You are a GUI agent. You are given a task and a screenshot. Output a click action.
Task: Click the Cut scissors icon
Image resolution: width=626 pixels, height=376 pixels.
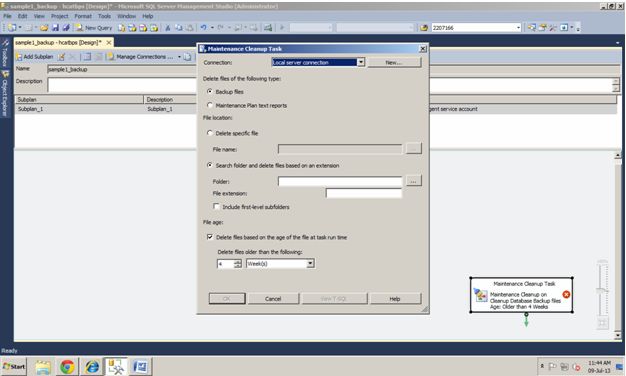tap(168, 28)
